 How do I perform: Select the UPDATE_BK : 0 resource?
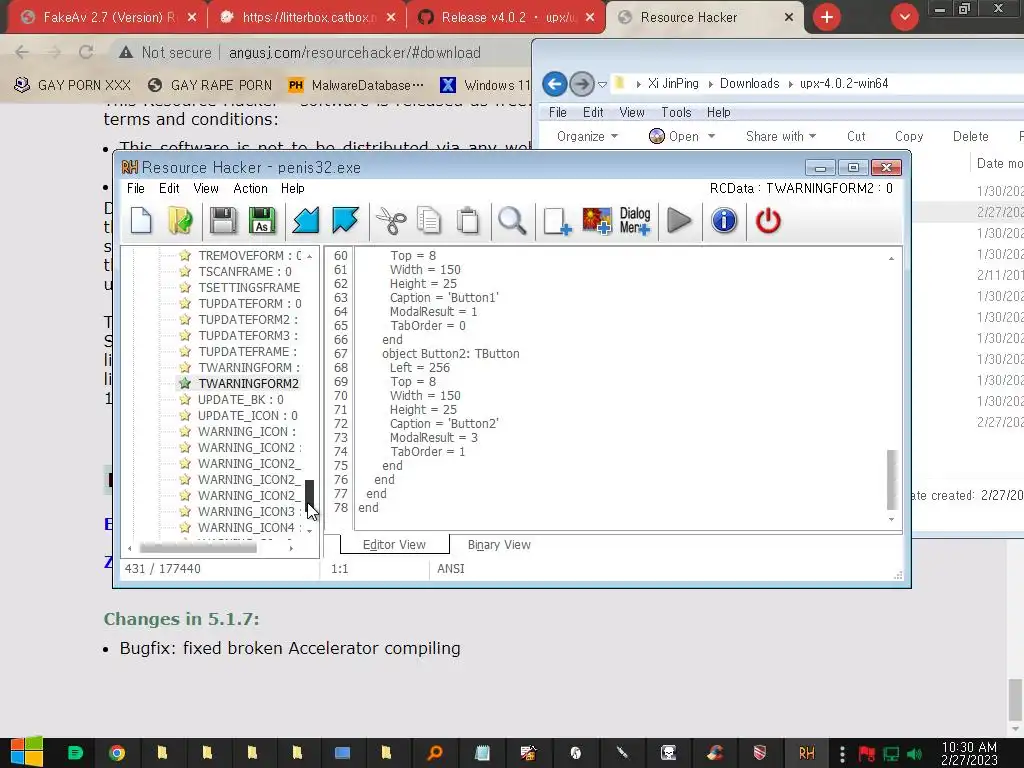click(240, 400)
